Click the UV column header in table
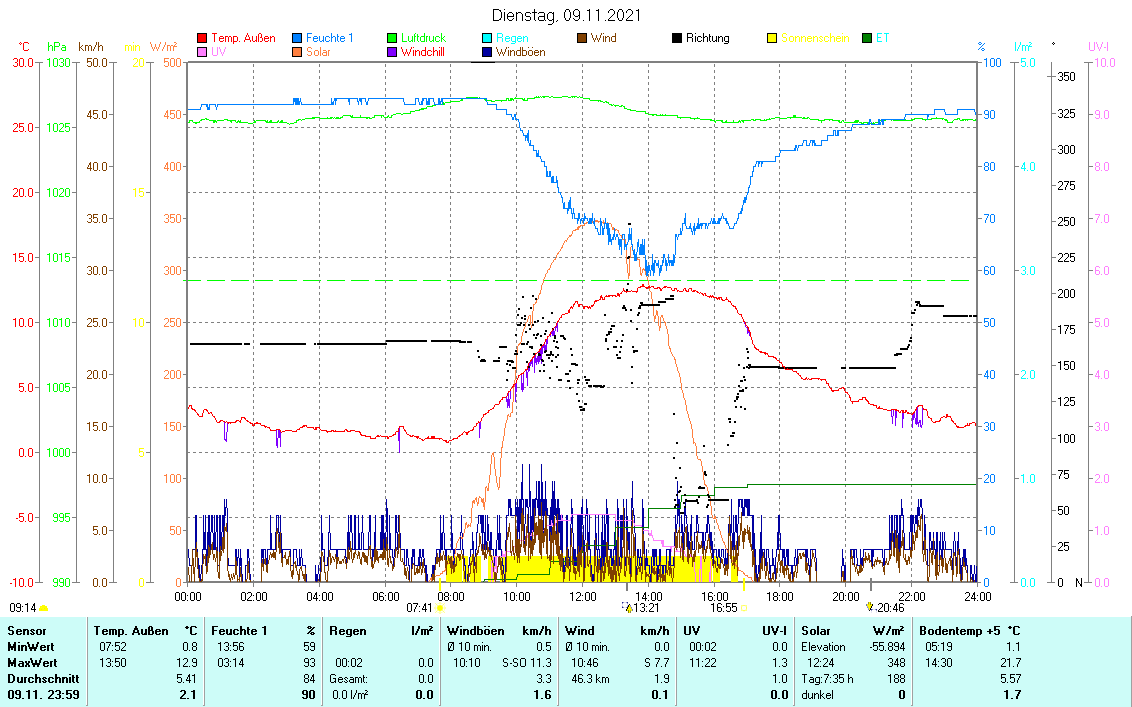Viewport: 1132px width, 707px height. (692, 631)
